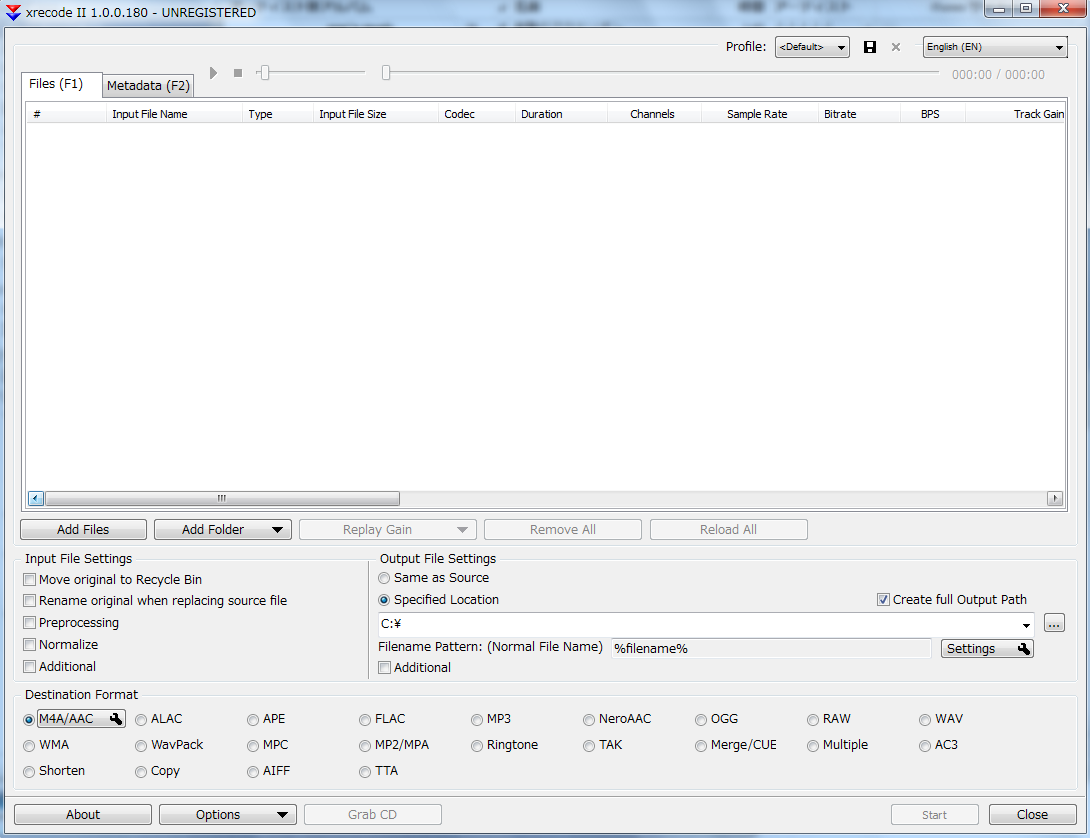Image resolution: width=1090 pixels, height=838 pixels.
Task: Open the English (EN) language dropdown
Action: (x=994, y=46)
